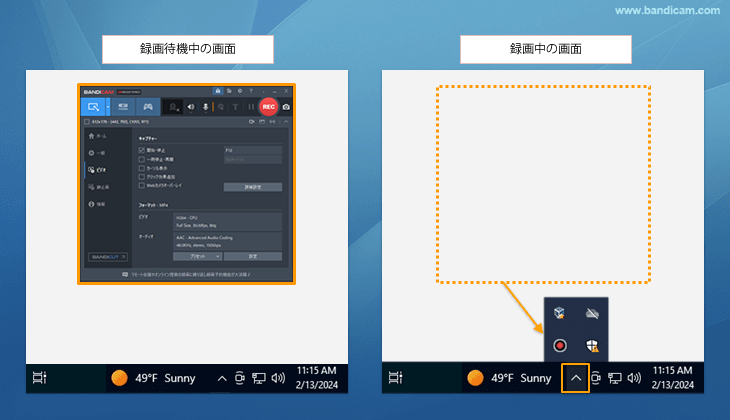
Task: Select the screen recording mode icon
Action: (93, 106)
